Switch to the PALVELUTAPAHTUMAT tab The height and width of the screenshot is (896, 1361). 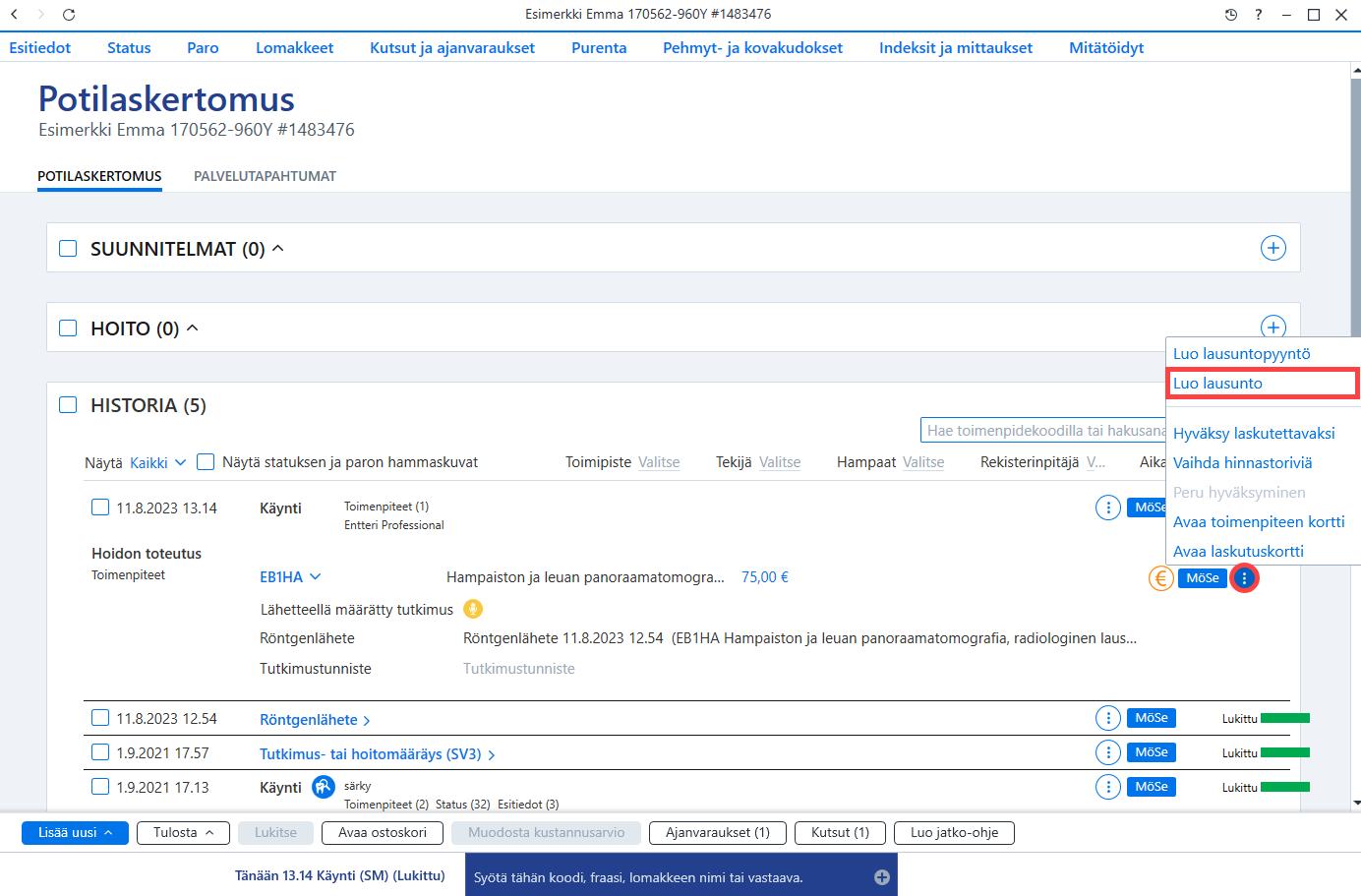point(265,176)
